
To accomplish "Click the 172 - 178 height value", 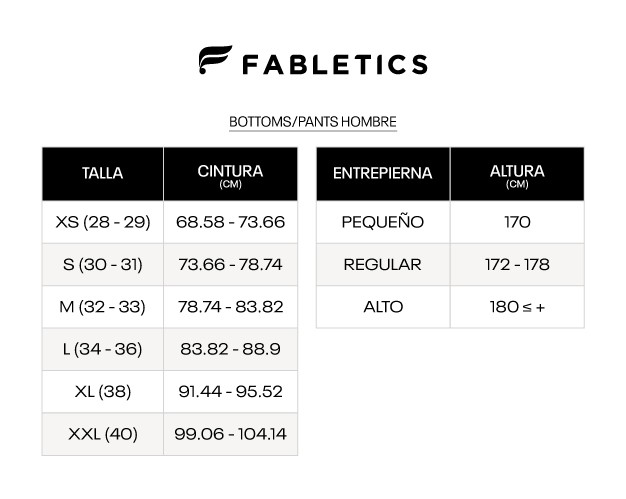I will [x=516, y=265].
